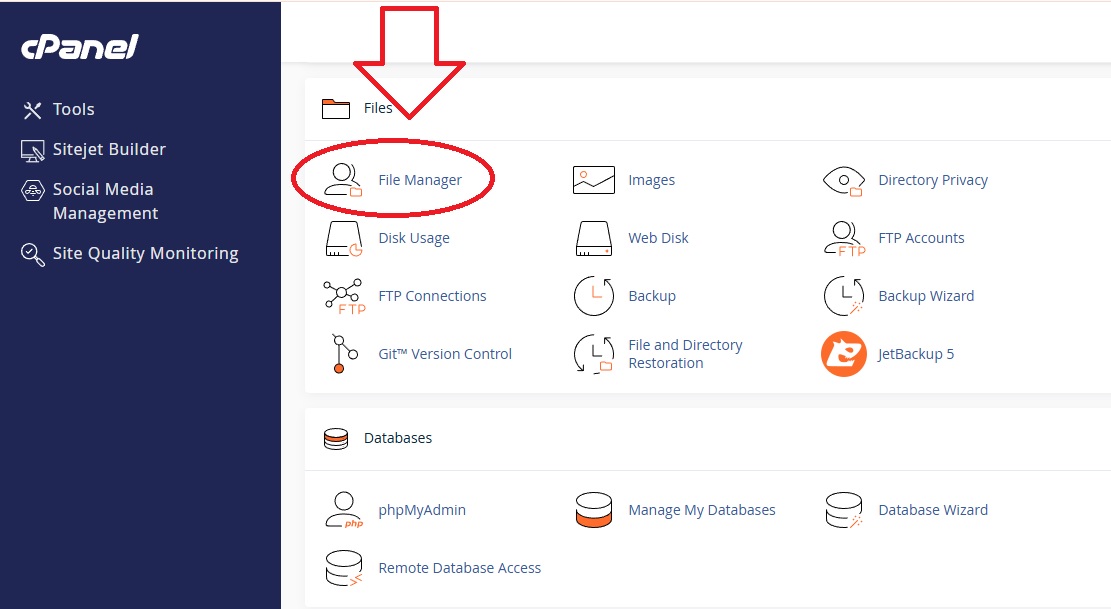This screenshot has height=609, width=1111.
Task: Open Directory Privacy settings
Action: point(933,180)
